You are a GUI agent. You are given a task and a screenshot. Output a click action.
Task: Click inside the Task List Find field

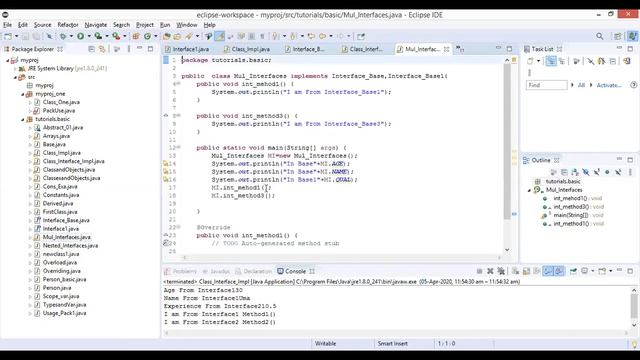[x=547, y=85]
